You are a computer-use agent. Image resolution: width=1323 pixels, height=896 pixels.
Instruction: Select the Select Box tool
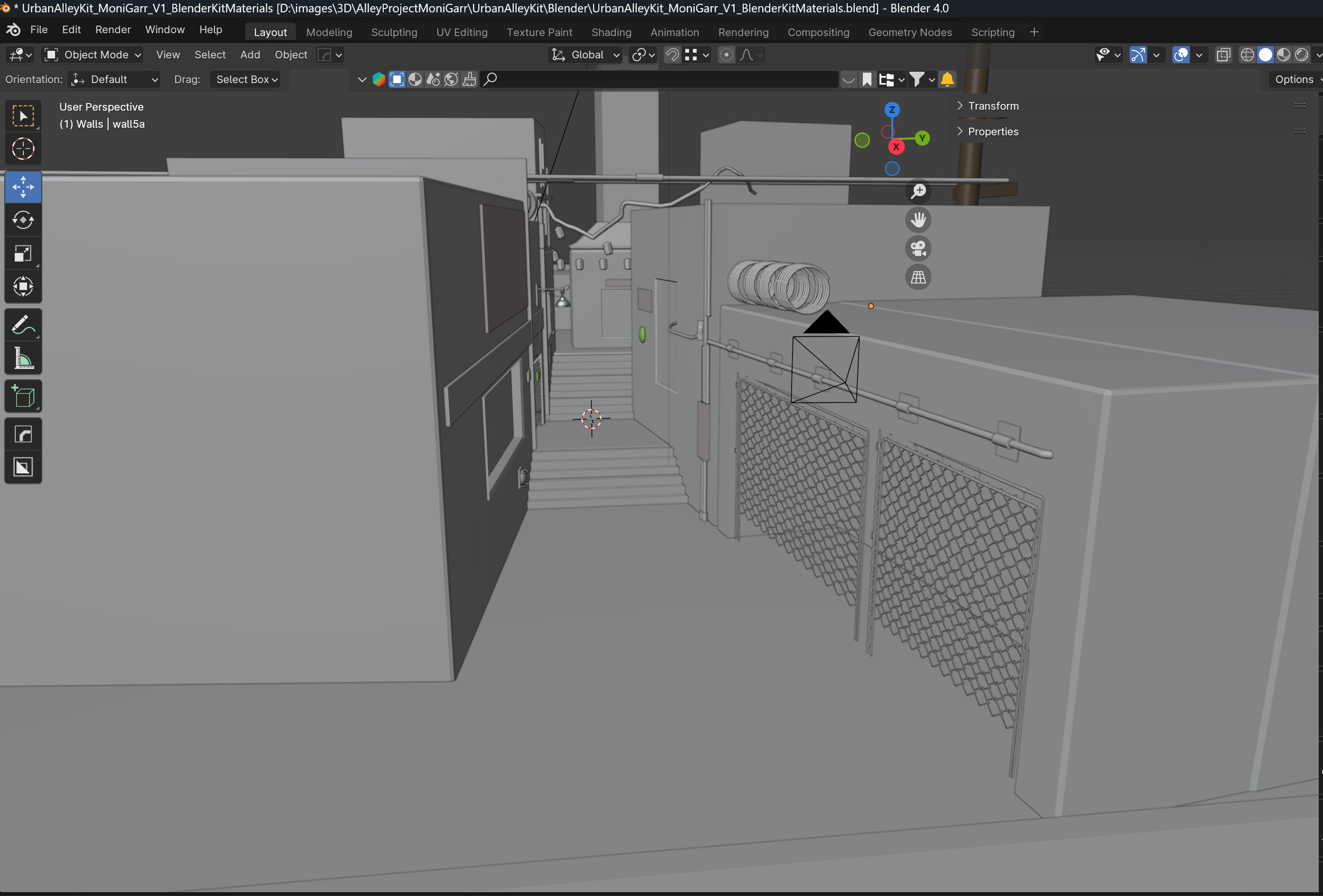coord(23,116)
